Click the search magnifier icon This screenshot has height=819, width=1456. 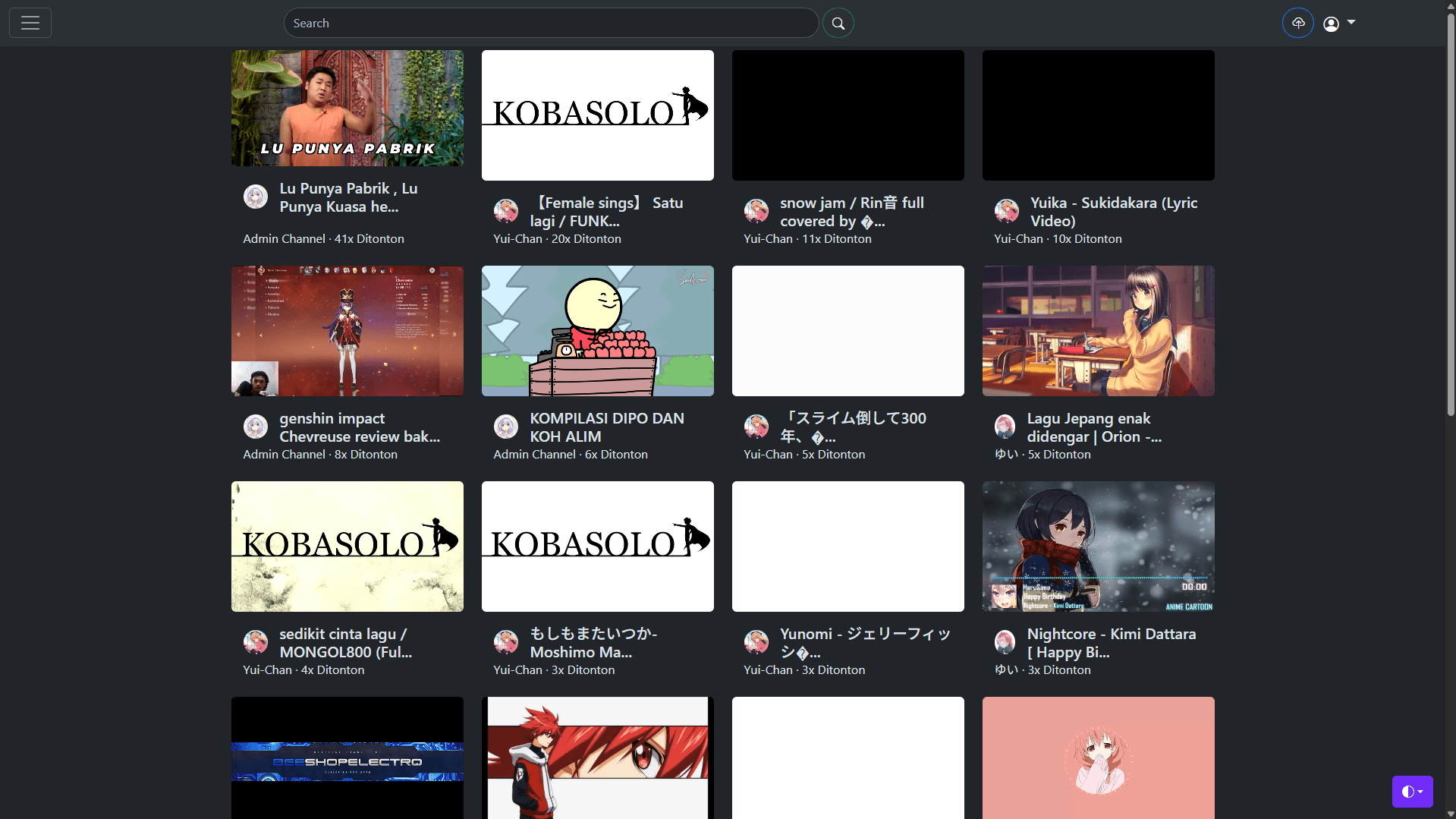pos(838,23)
